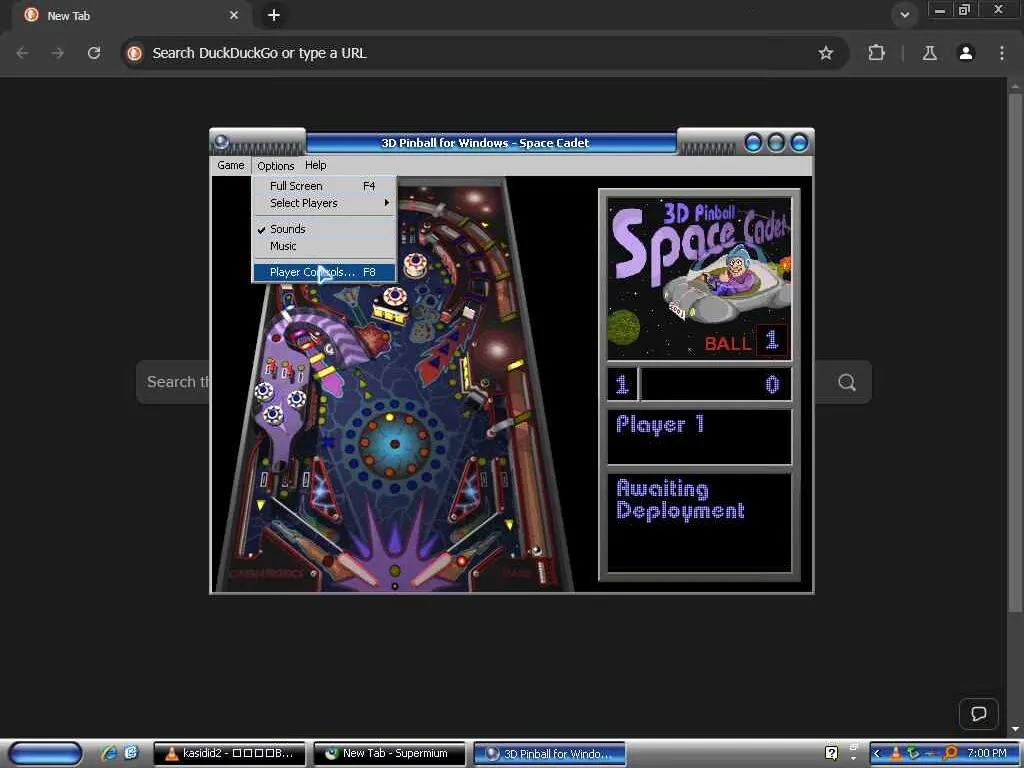Open the Extensions puzzle icon
Image resolution: width=1024 pixels, height=768 pixels.
[x=876, y=53]
